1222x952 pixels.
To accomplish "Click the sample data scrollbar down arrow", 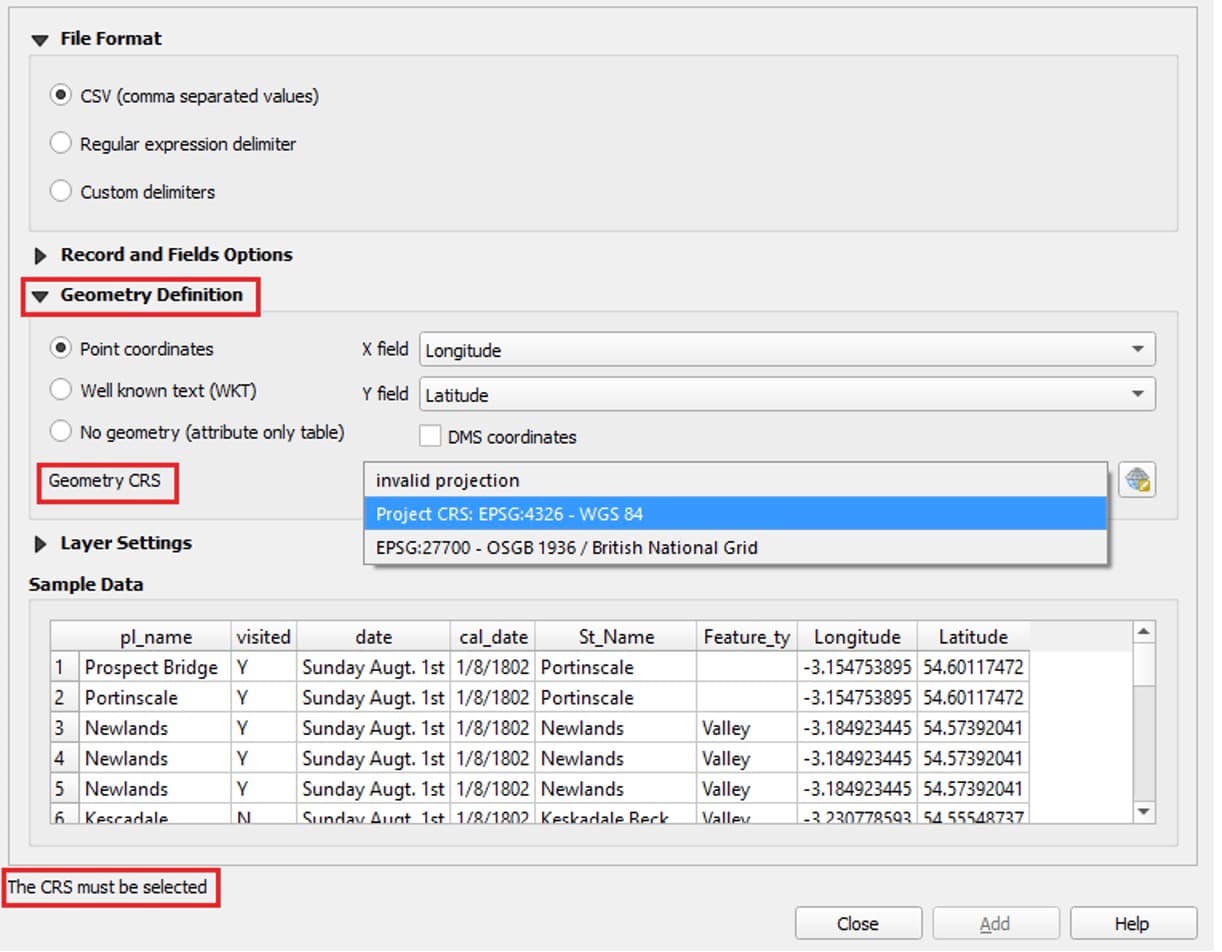I will tap(1143, 811).
